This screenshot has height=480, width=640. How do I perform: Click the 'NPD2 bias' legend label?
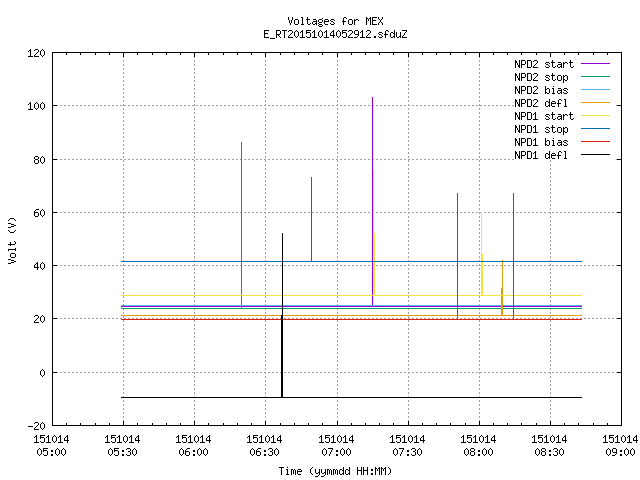pos(541,90)
